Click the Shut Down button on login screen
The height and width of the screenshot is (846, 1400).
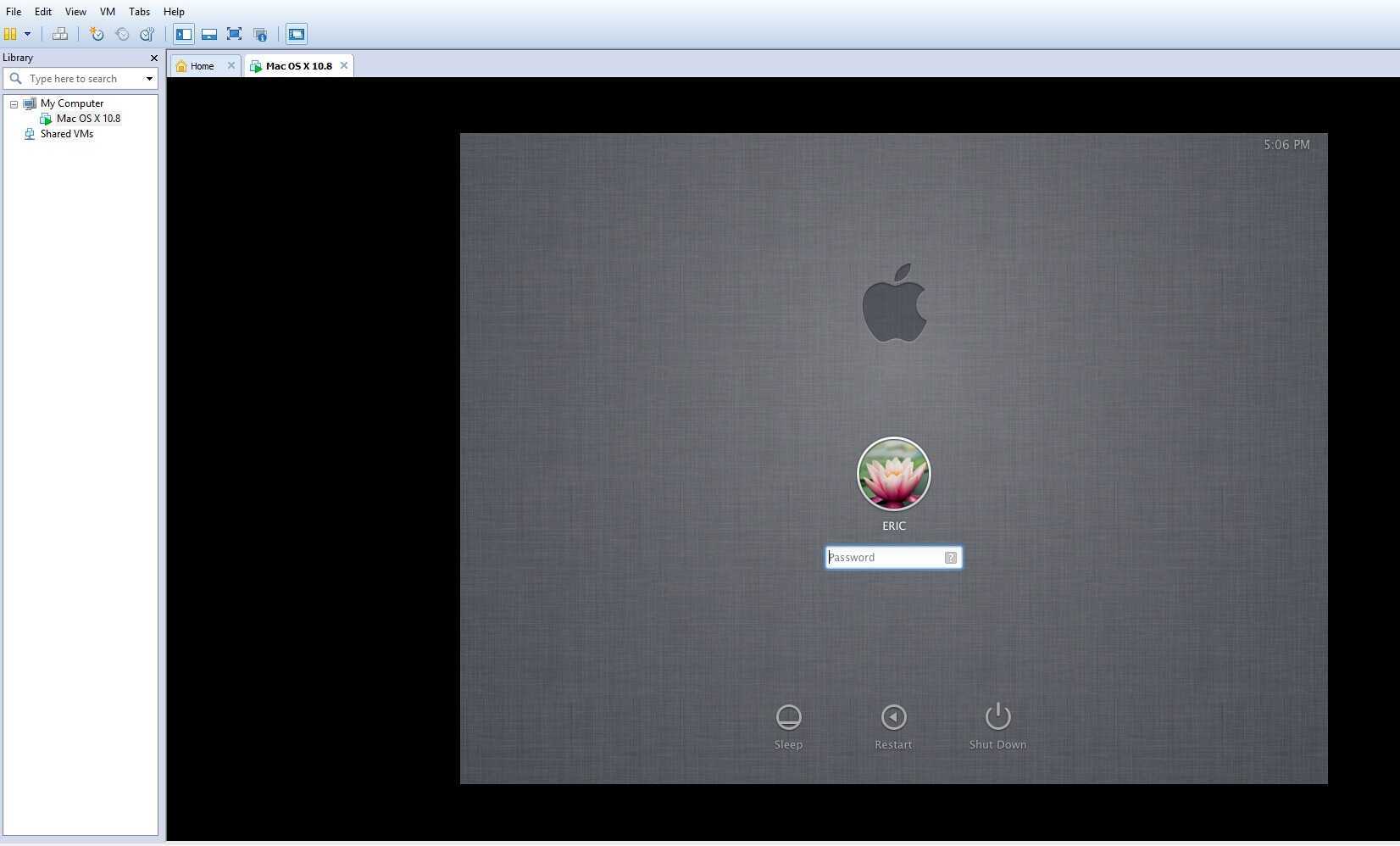997,726
